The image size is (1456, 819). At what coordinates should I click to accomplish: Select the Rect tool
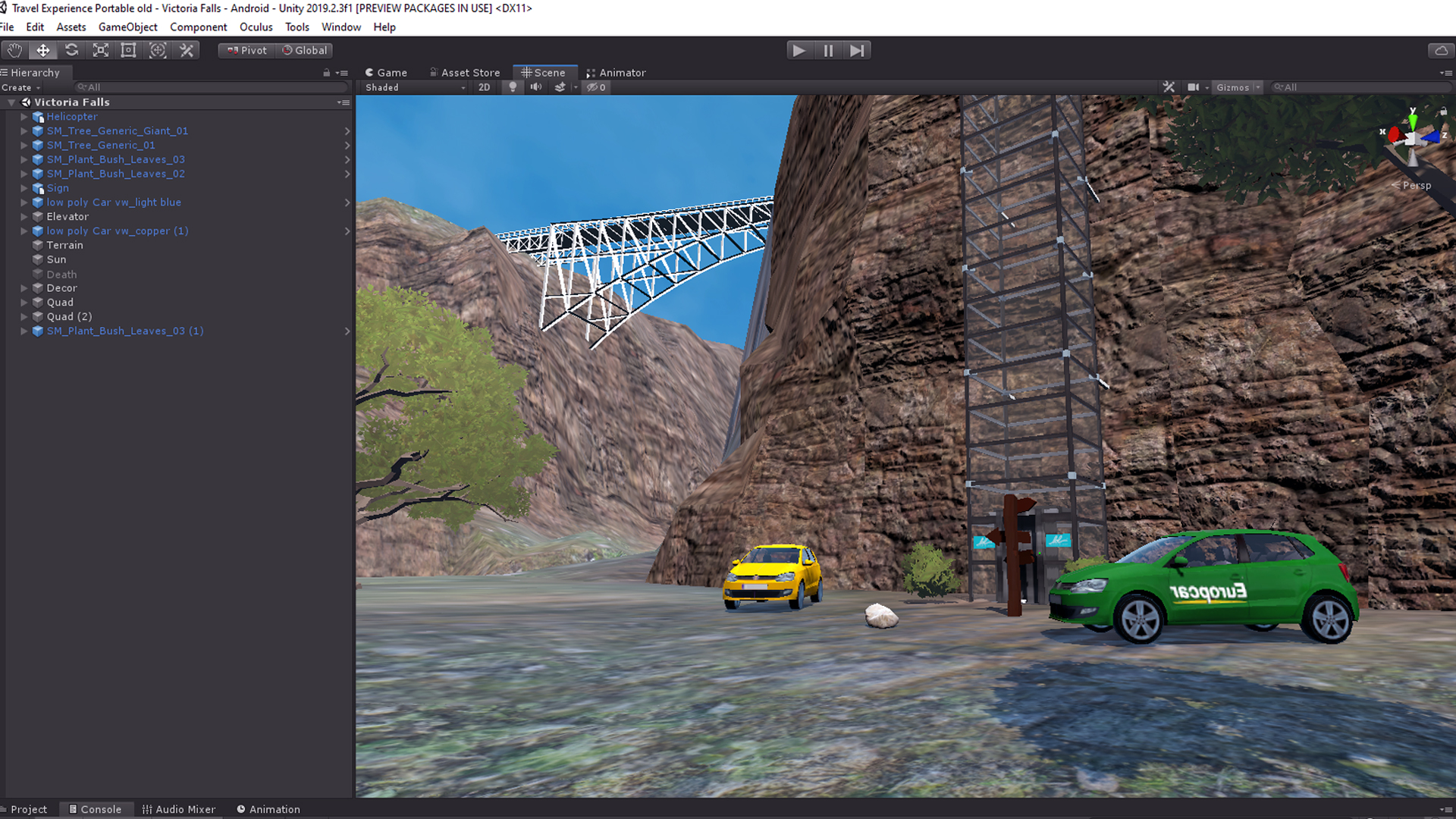point(128,50)
